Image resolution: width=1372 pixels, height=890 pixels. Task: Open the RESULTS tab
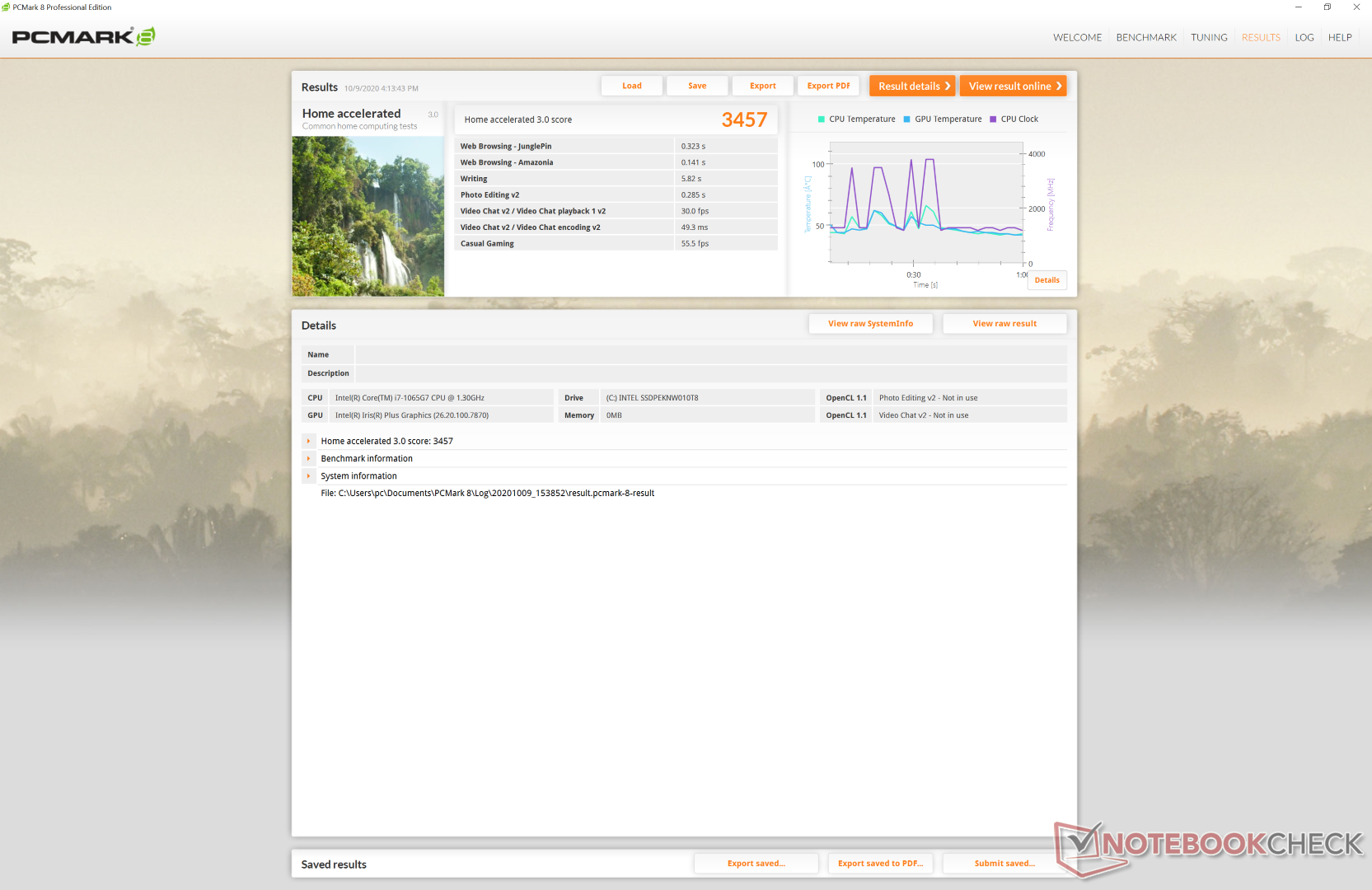[x=1261, y=38]
